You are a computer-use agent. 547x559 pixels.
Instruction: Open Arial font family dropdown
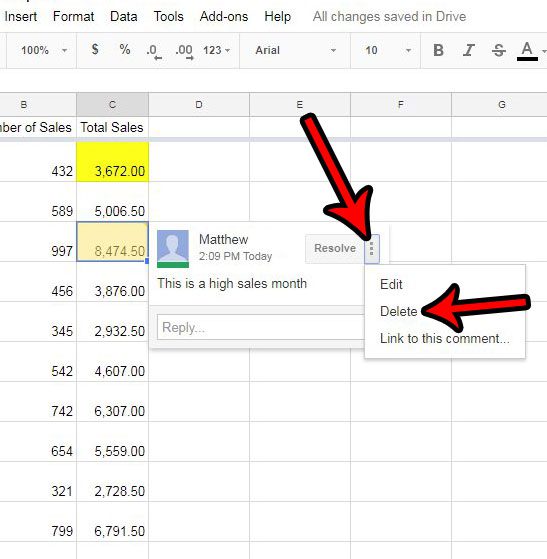click(295, 50)
